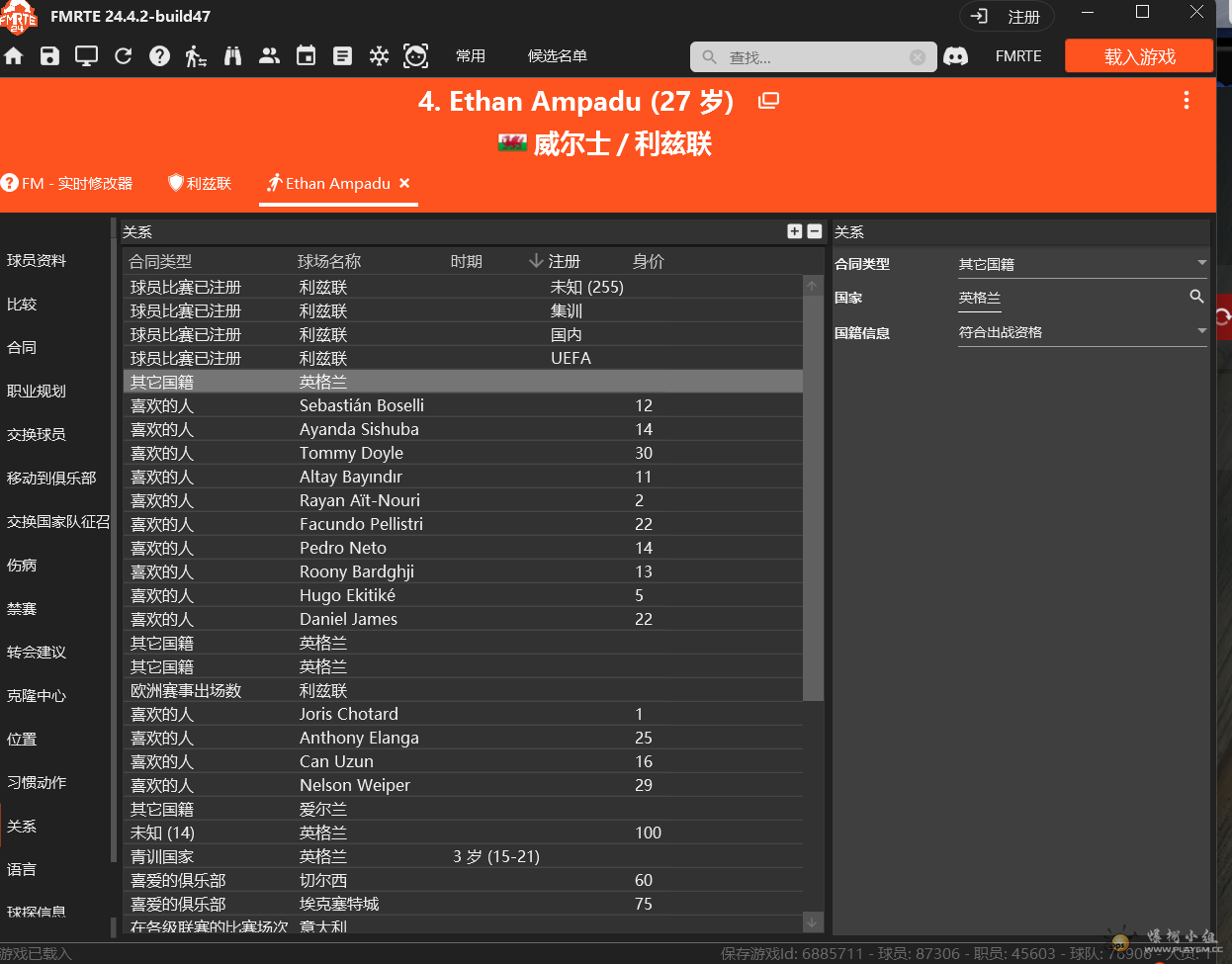Open the face scan icon

[416, 56]
